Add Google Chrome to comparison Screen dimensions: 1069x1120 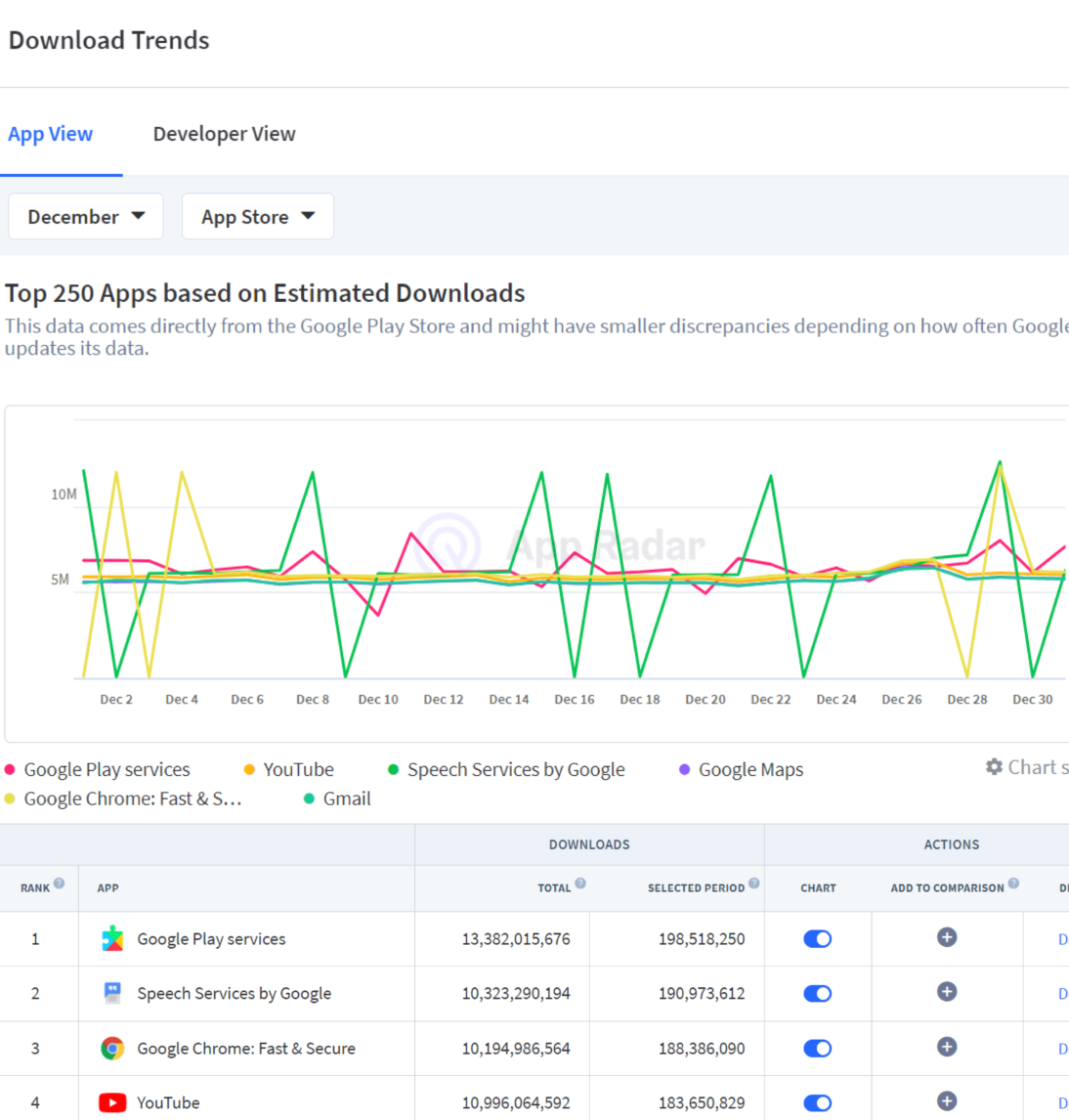[947, 1047]
